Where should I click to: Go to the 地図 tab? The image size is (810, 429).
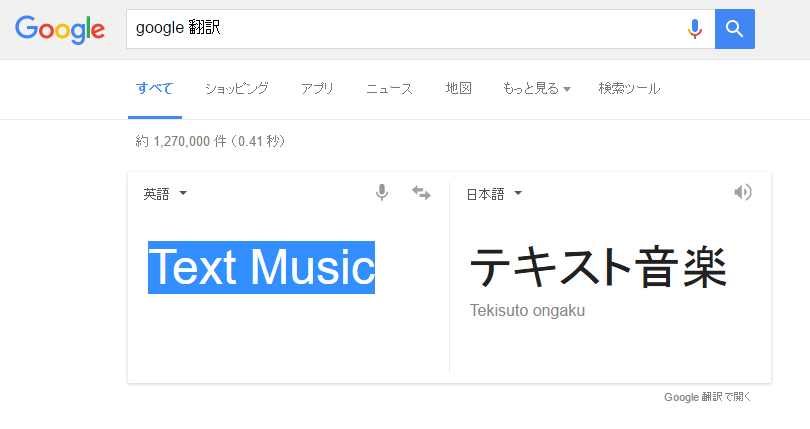[x=458, y=88]
